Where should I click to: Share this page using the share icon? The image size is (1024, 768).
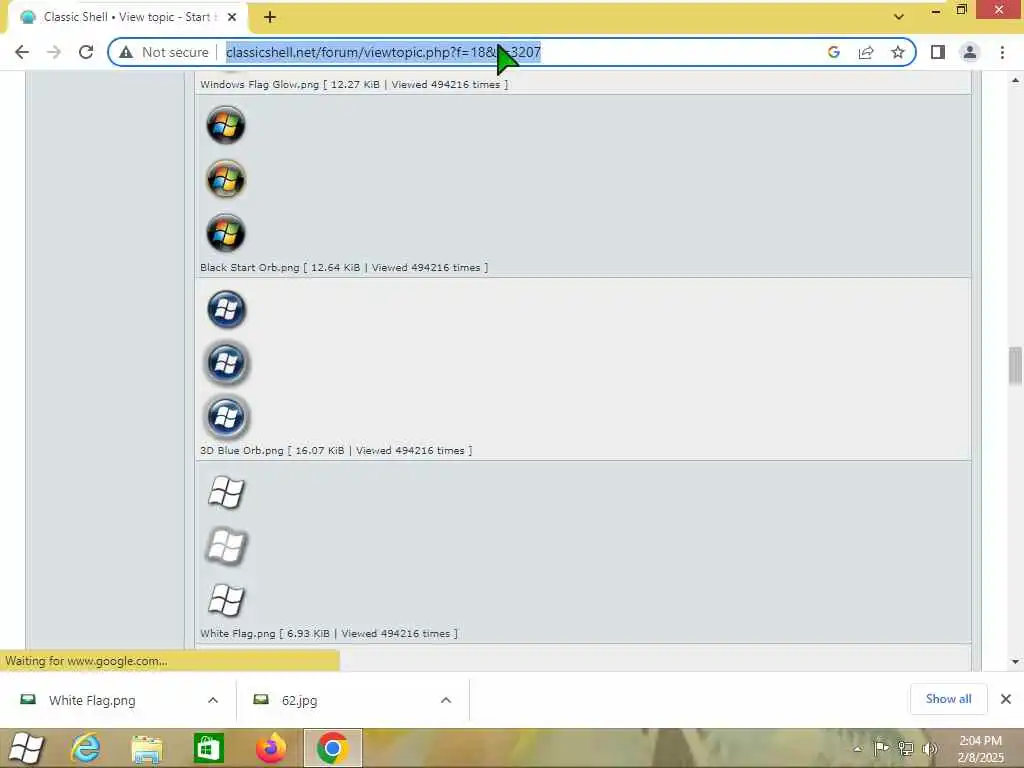pyautogui.click(x=866, y=52)
